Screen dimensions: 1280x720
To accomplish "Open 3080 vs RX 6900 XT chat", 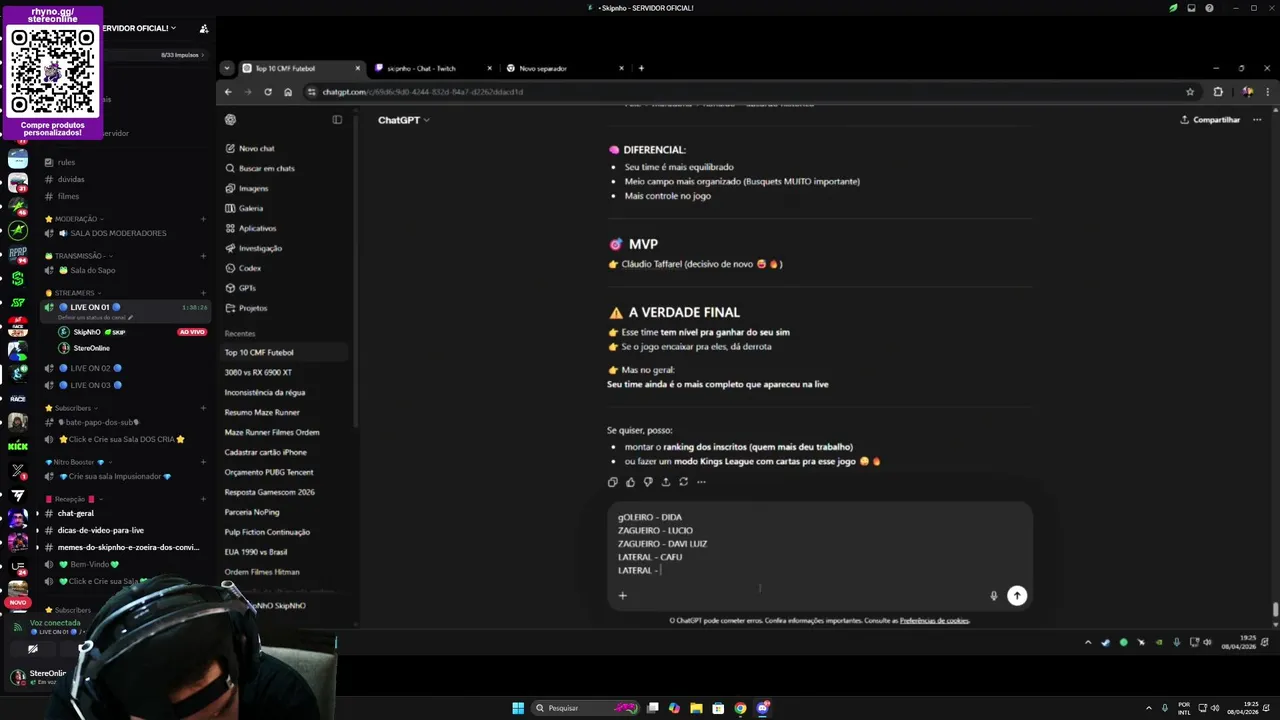I will click(x=258, y=372).
